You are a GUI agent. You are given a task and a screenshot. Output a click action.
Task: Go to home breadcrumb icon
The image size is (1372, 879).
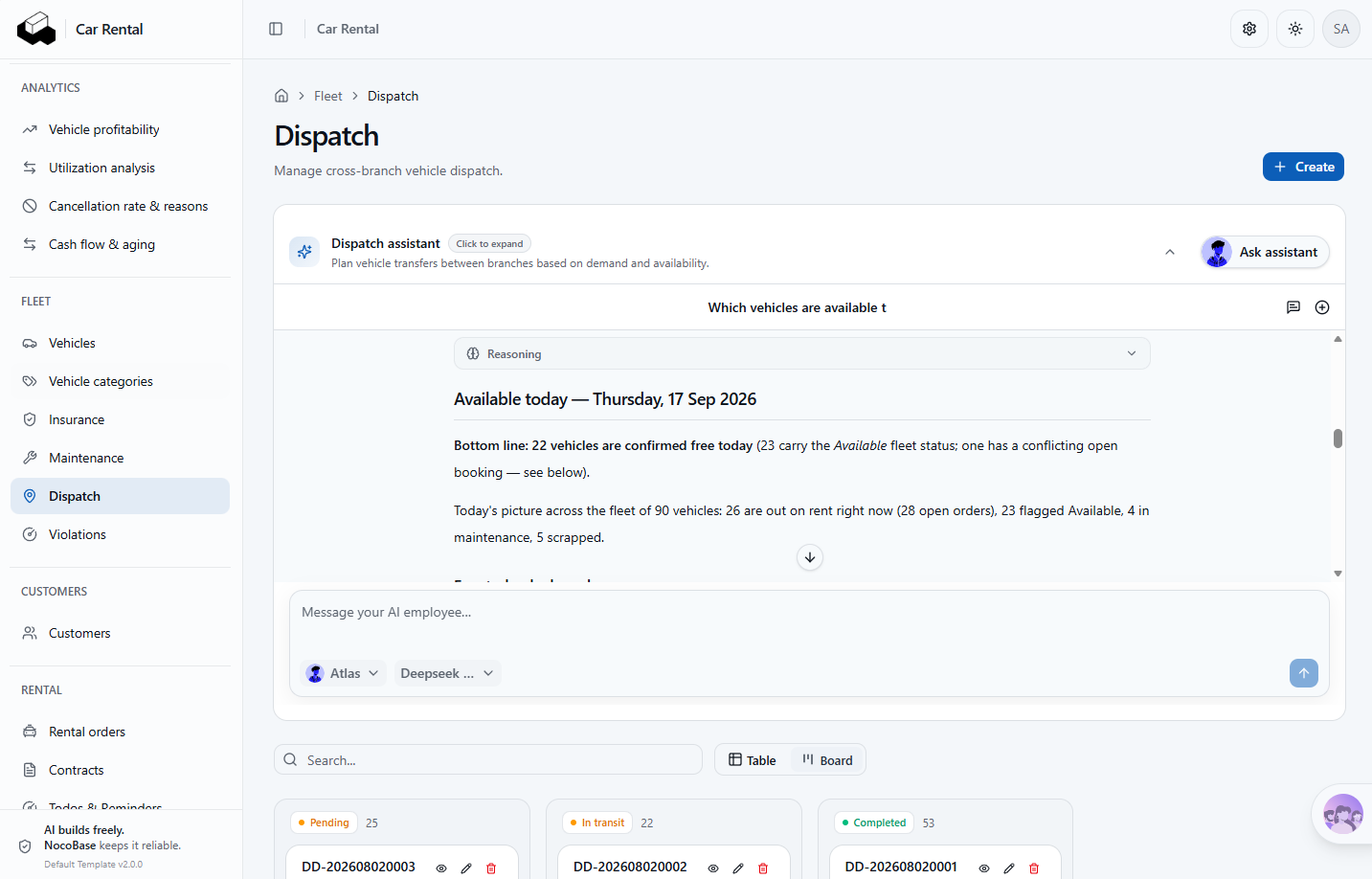pyautogui.click(x=281, y=96)
